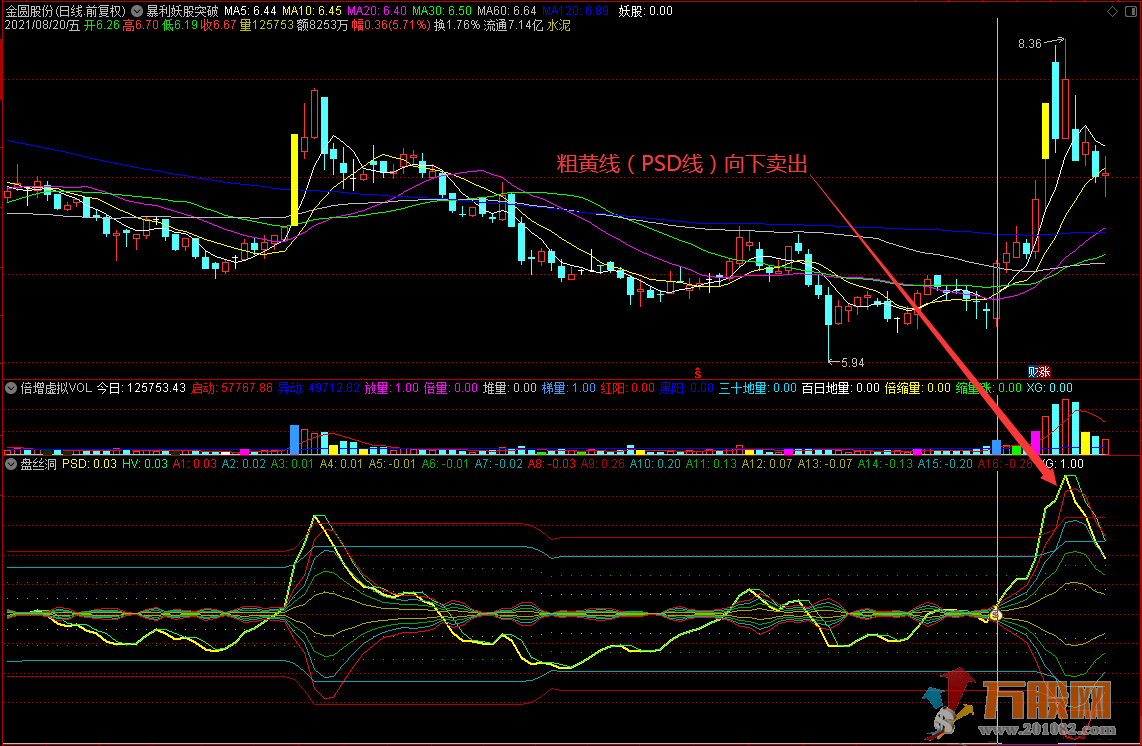Screen dimensions: 1142x746
Task: Click the open price 开6.26
Action: [101, 25]
